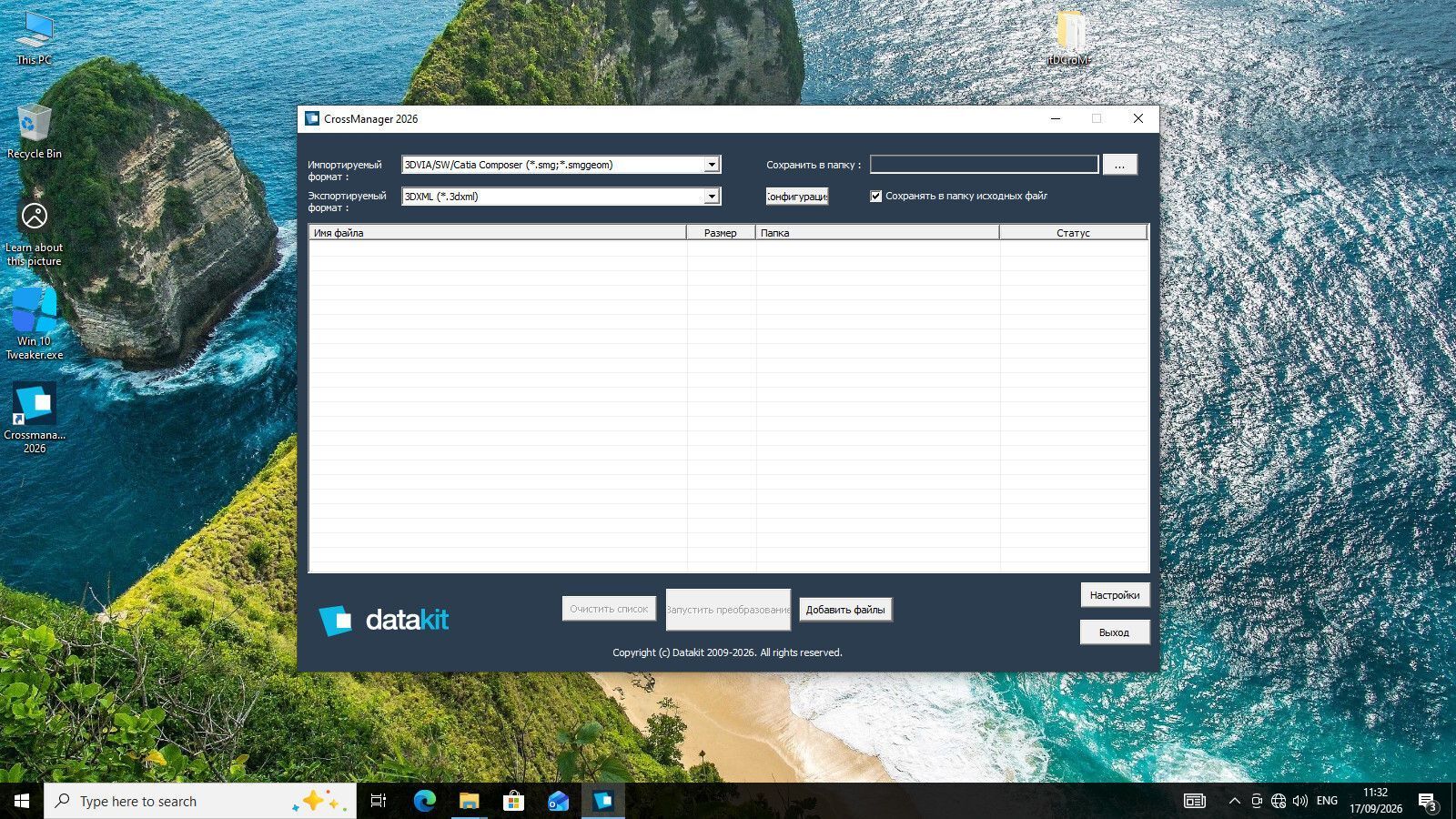This screenshot has height=819, width=1456.
Task: Click the datakit logo
Action: click(383, 620)
